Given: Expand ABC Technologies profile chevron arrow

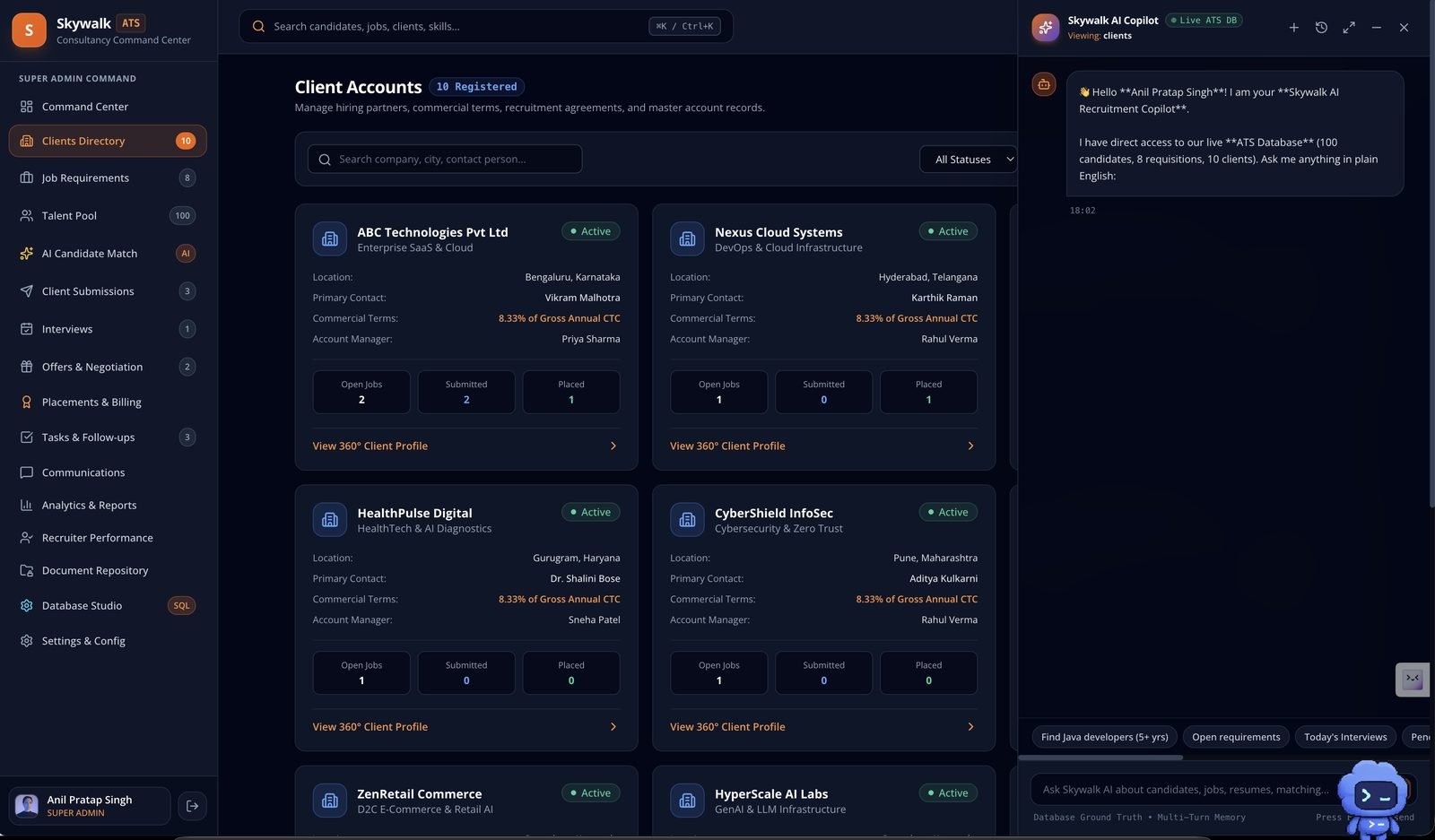Looking at the screenshot, I should [x=613, y=446].
